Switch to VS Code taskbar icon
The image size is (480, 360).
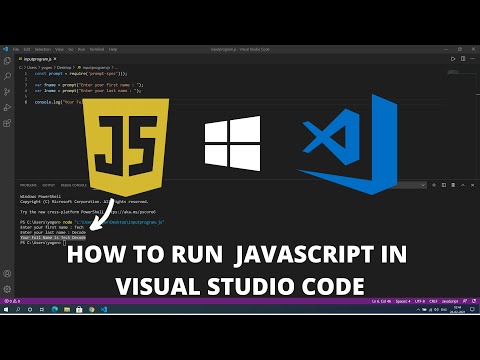104,309
